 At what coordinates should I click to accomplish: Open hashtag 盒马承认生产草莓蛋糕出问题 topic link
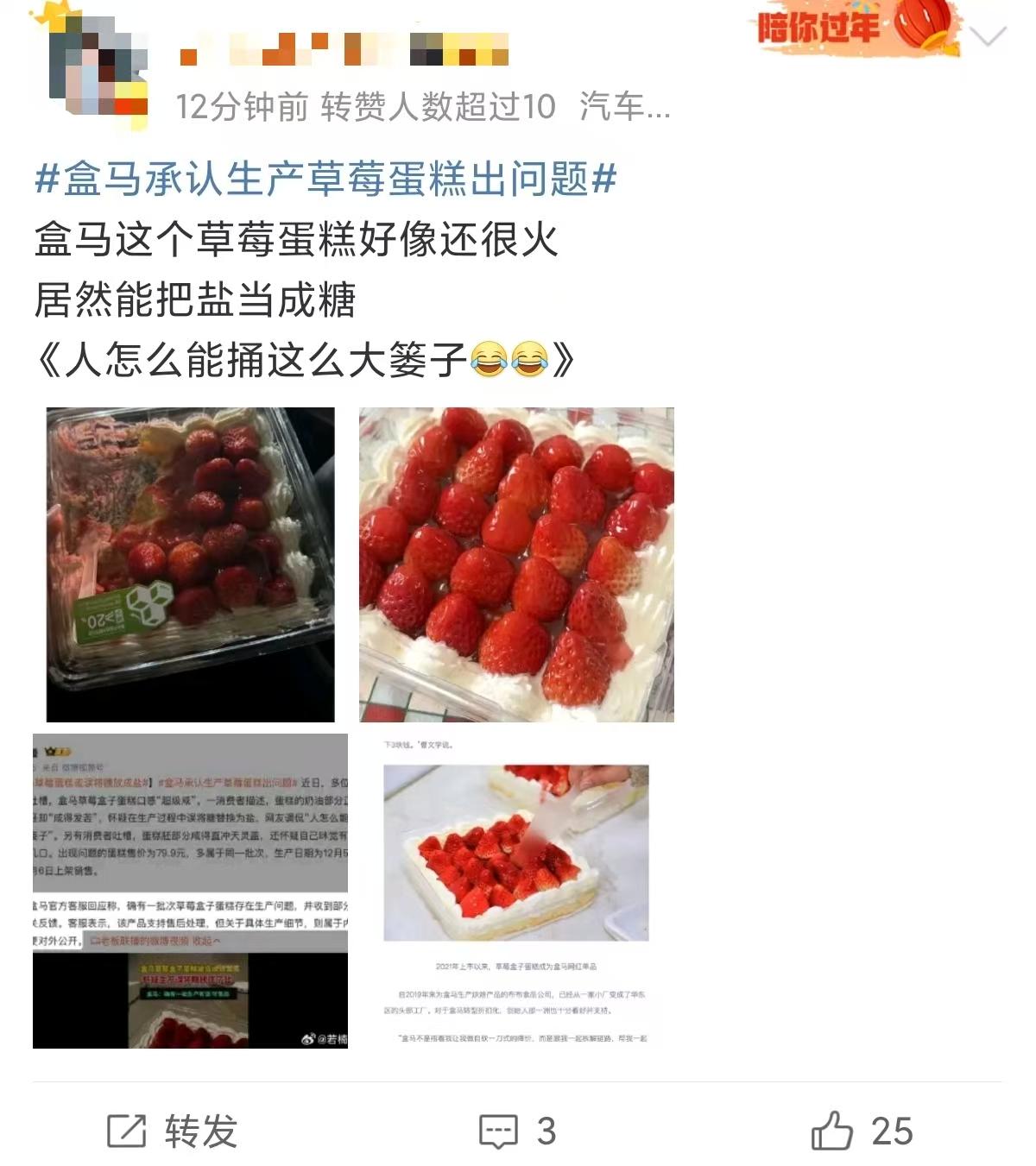[x=325, y=180]
